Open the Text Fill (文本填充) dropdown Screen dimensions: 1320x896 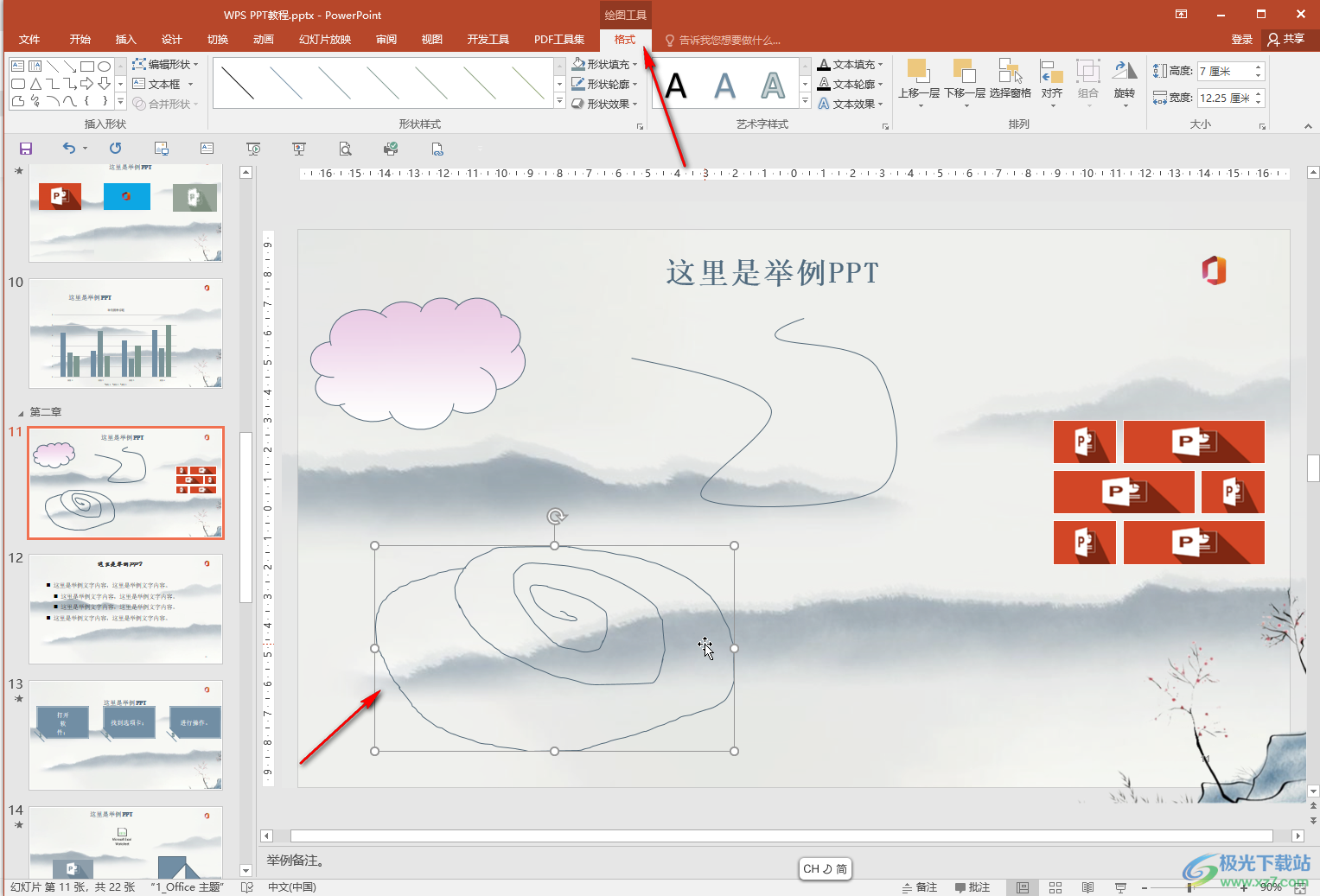click(851, 64)
